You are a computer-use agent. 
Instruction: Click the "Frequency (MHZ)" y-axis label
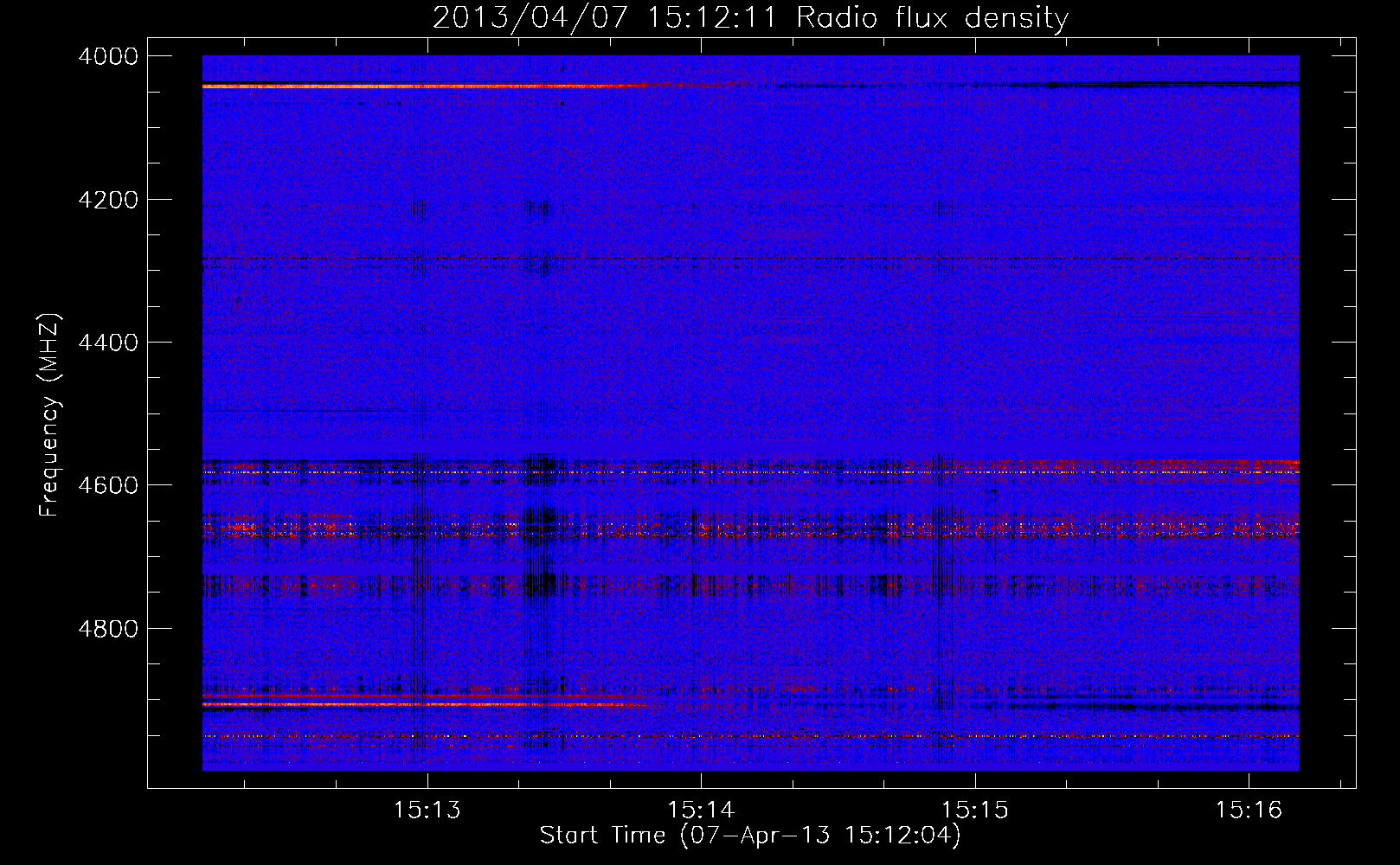click(50, 415)
